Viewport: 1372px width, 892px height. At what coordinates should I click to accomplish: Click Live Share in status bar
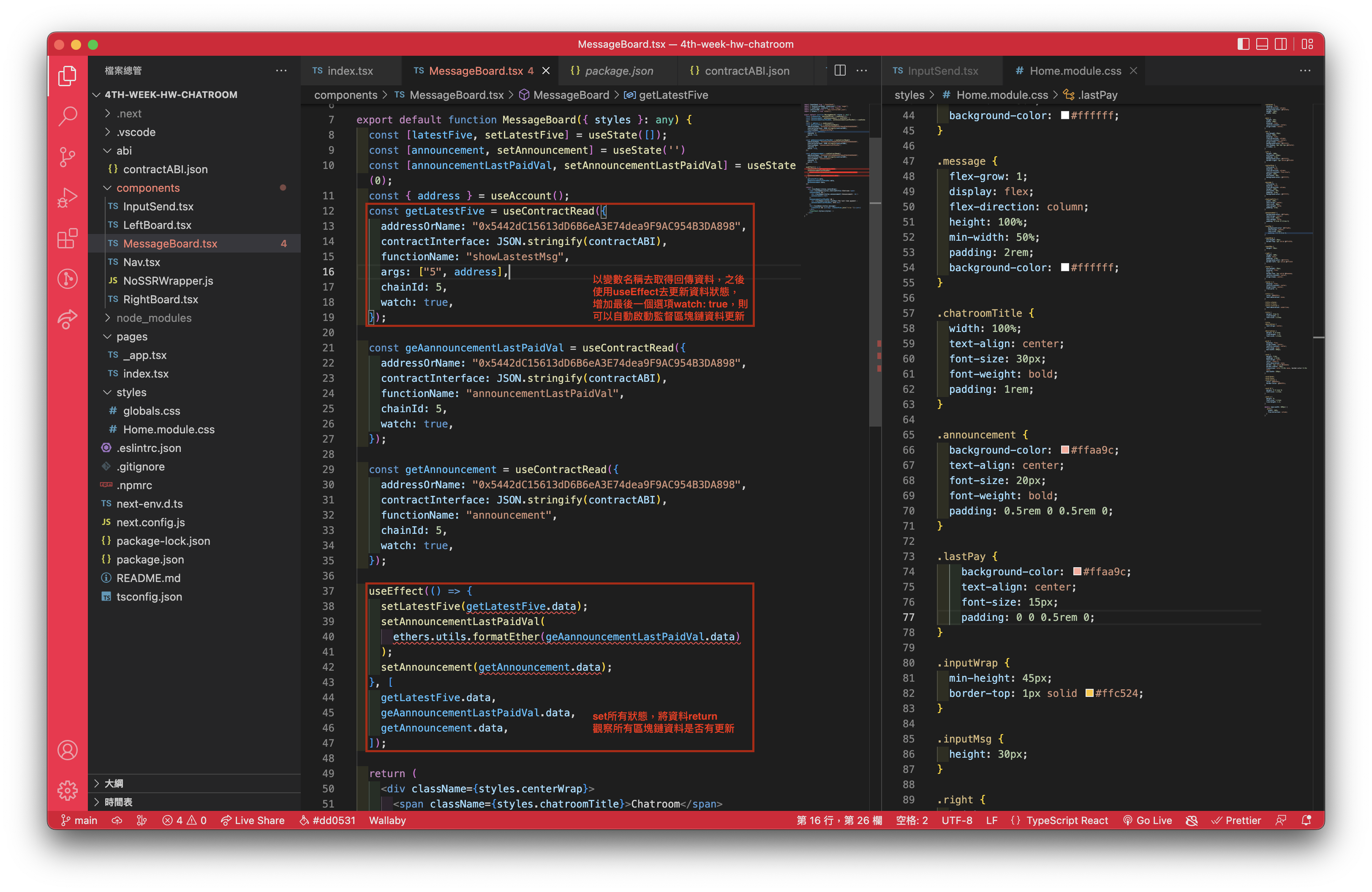click(x=253, y=820)
